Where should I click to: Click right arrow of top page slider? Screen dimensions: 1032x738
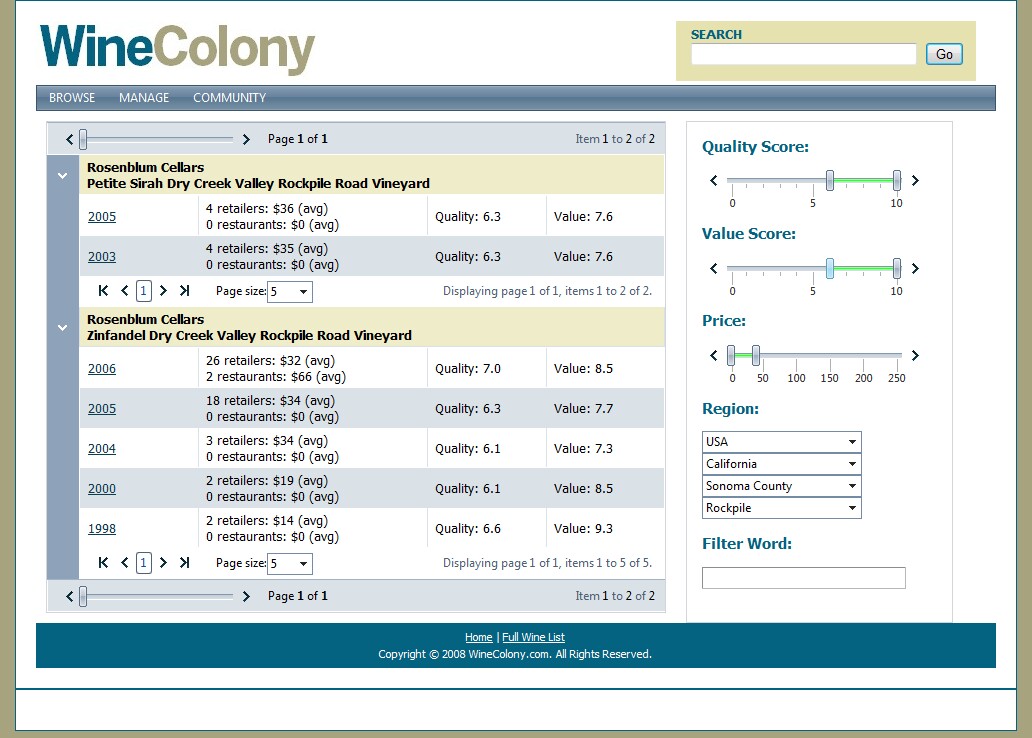pyautogui.click(x=245, y=140)
